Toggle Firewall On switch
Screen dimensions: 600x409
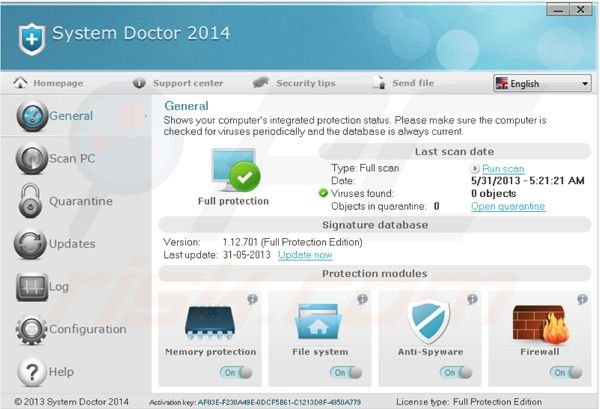click(x=566, y=372)
